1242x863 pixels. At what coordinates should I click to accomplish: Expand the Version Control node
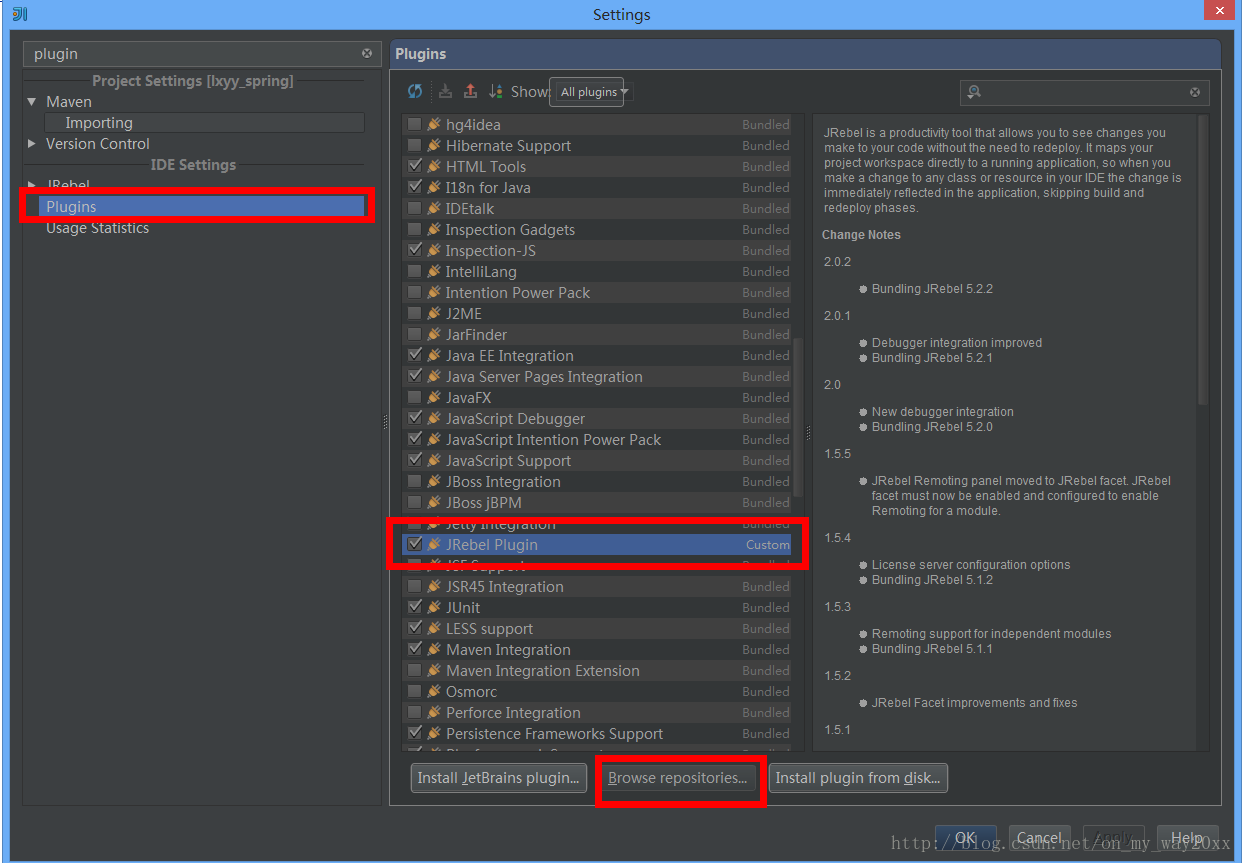coord(32,144)
